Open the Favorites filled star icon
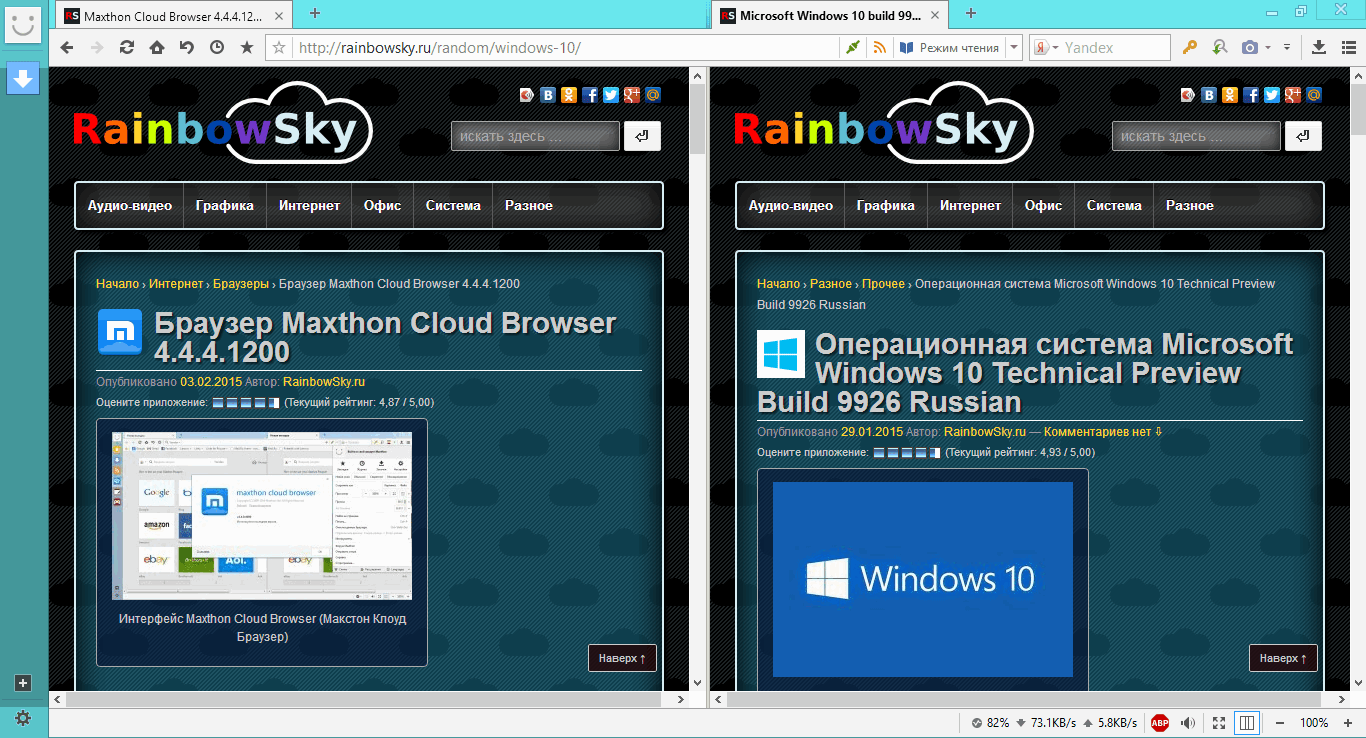Screen dimensions: 1366x738 247,47
